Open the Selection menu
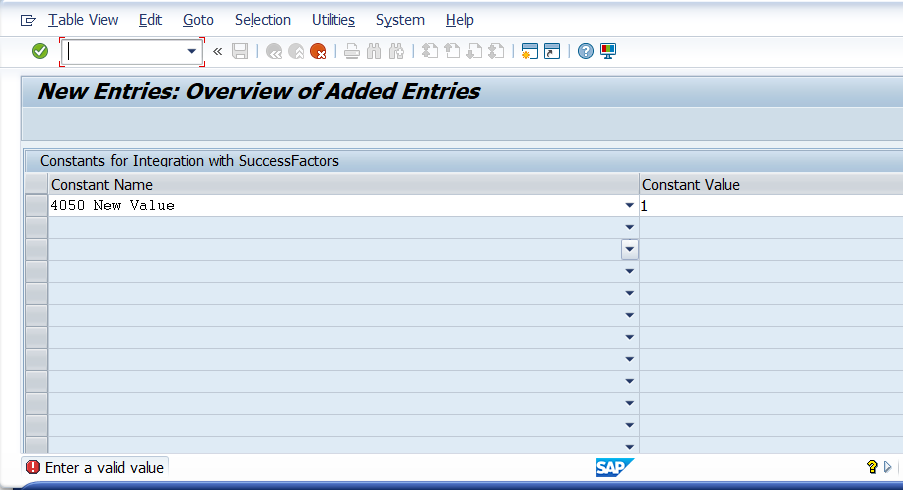This screenshot has height=490, width=903. click(263, 20)
